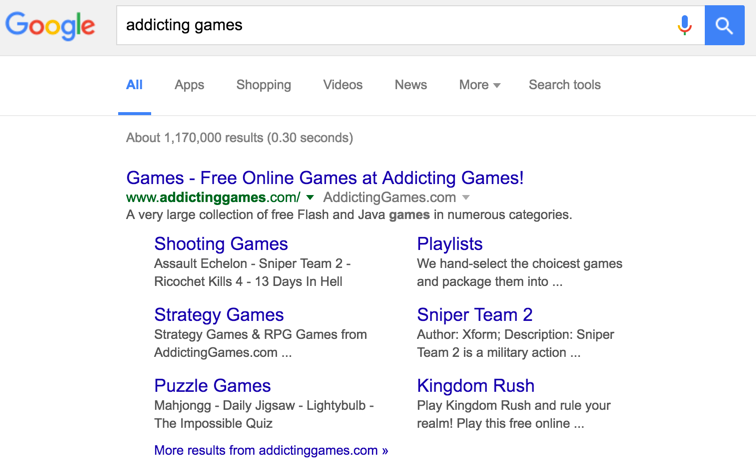Expand green arrow next to www.addictinggames.com/
This screenshot has width=756, height=466.
pos(310,198)
